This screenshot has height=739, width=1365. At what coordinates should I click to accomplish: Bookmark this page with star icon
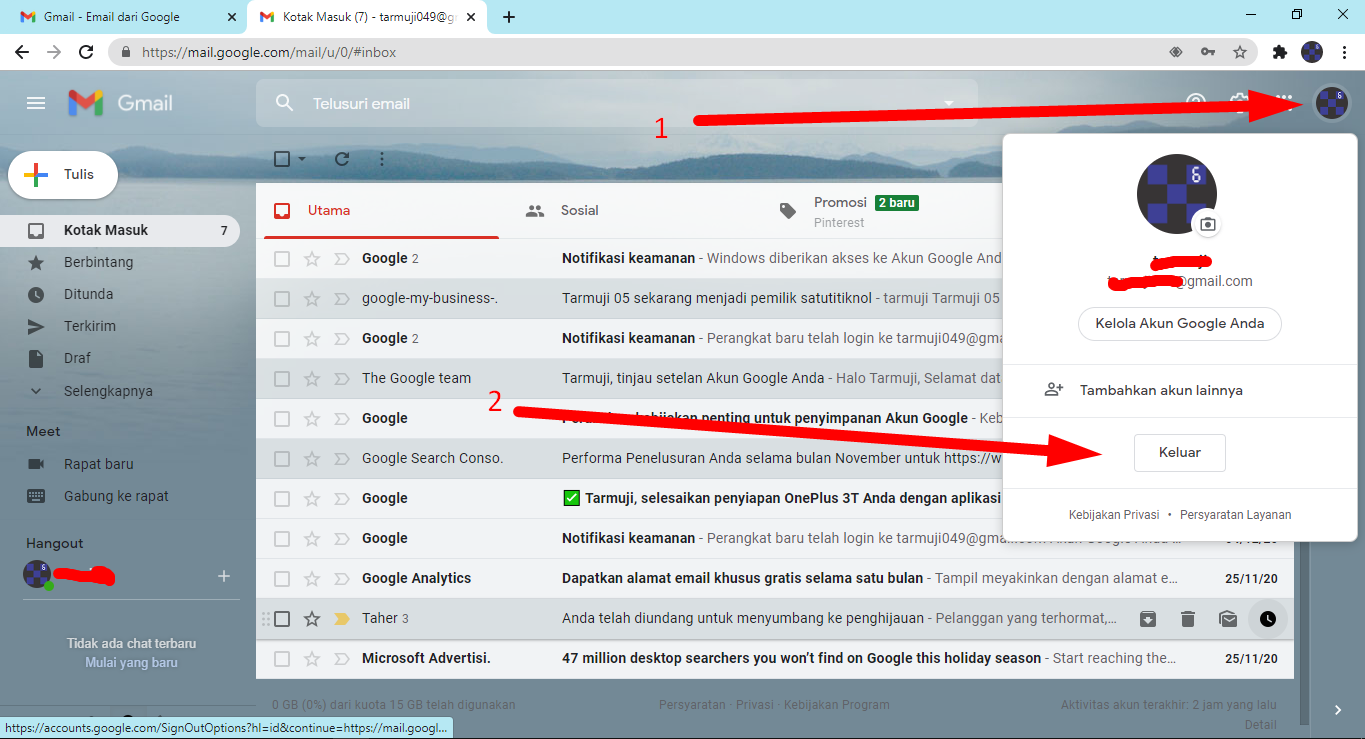[x=1240, y=52]
